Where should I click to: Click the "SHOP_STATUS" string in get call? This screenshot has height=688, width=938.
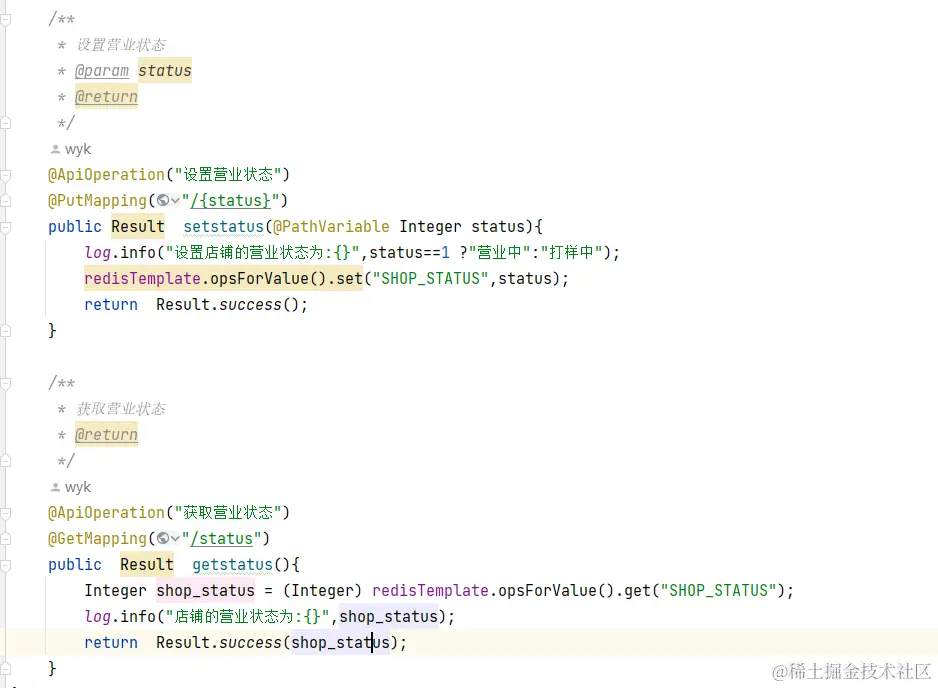(x=718, y=591)
